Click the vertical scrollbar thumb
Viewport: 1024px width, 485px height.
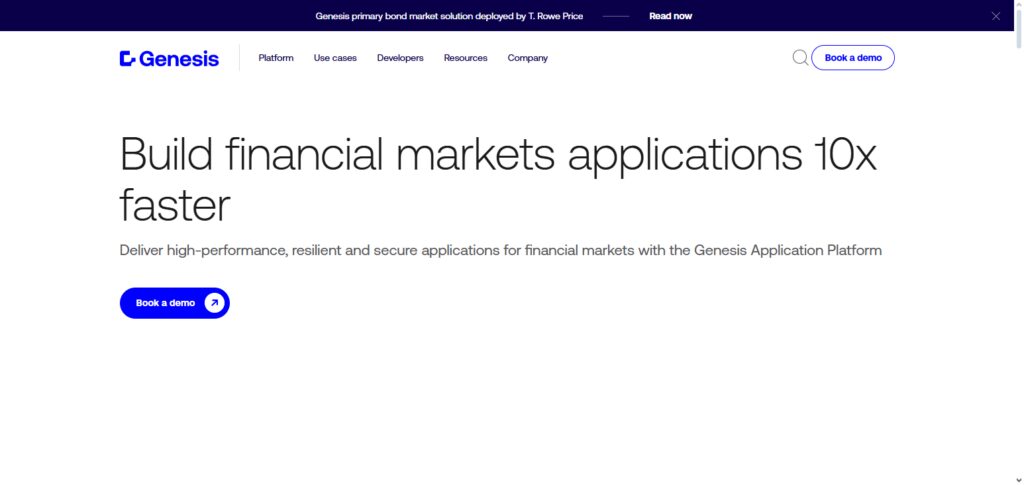pos(1019,27)
